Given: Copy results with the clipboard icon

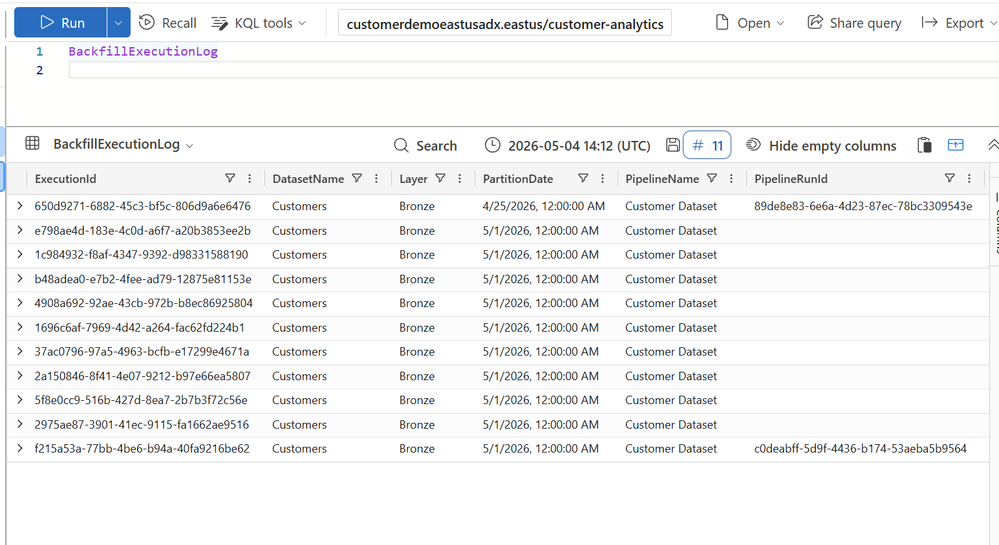Looking at the screenshot, I should [x=924, y=145].
